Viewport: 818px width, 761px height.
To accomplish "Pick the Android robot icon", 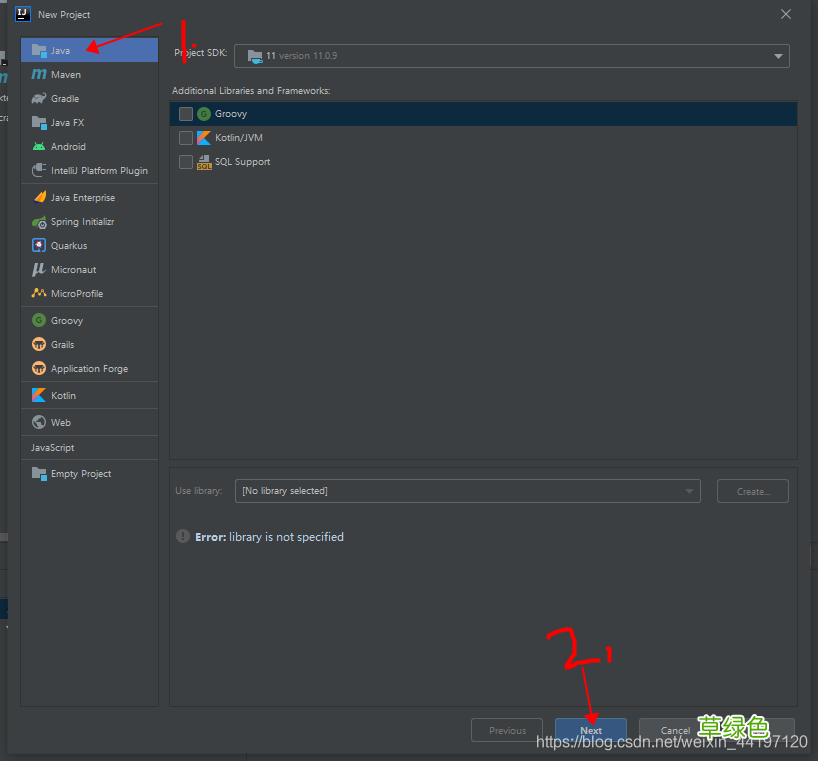I will tap(39, 147).
